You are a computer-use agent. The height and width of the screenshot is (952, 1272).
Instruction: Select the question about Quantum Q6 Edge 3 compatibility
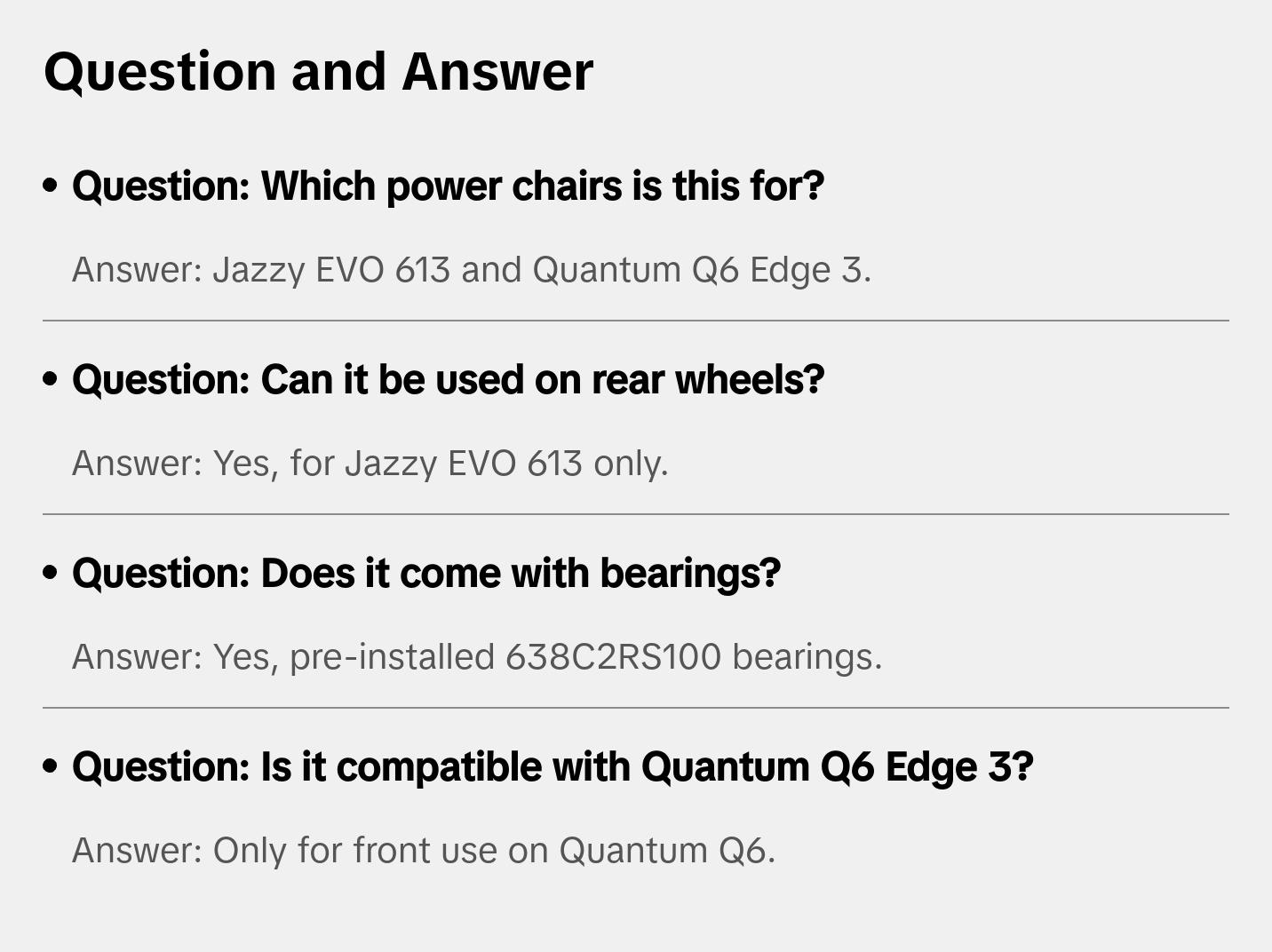click(553, 767)
